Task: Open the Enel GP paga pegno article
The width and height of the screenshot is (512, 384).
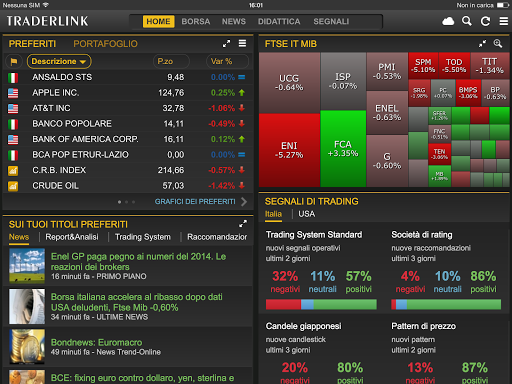Action: click(138, 262)
